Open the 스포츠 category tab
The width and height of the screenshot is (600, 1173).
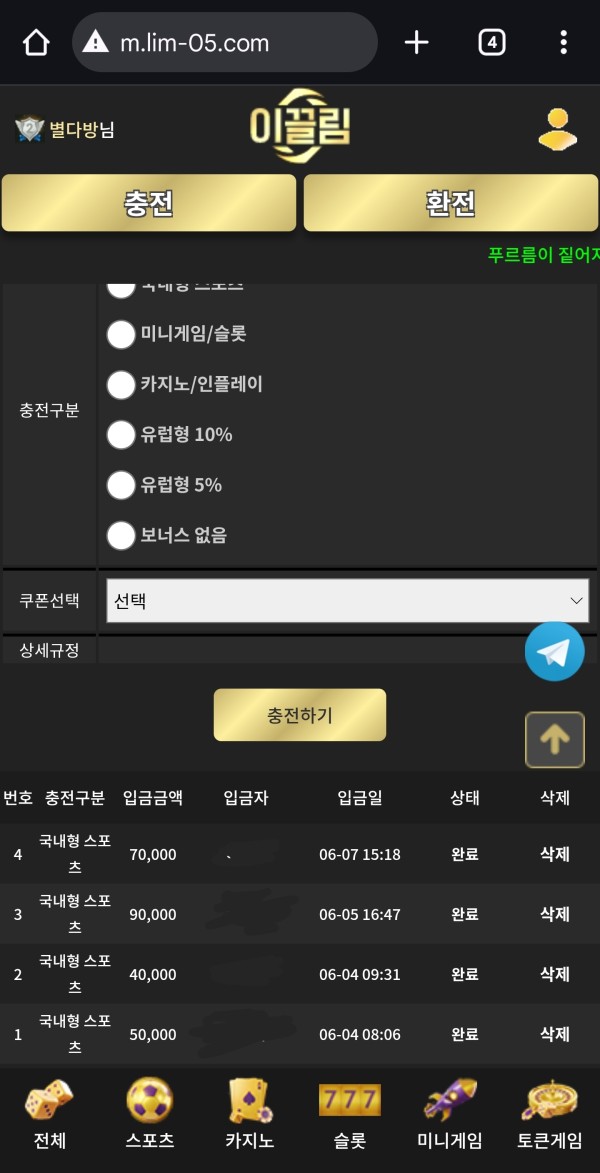(150, 1114)
